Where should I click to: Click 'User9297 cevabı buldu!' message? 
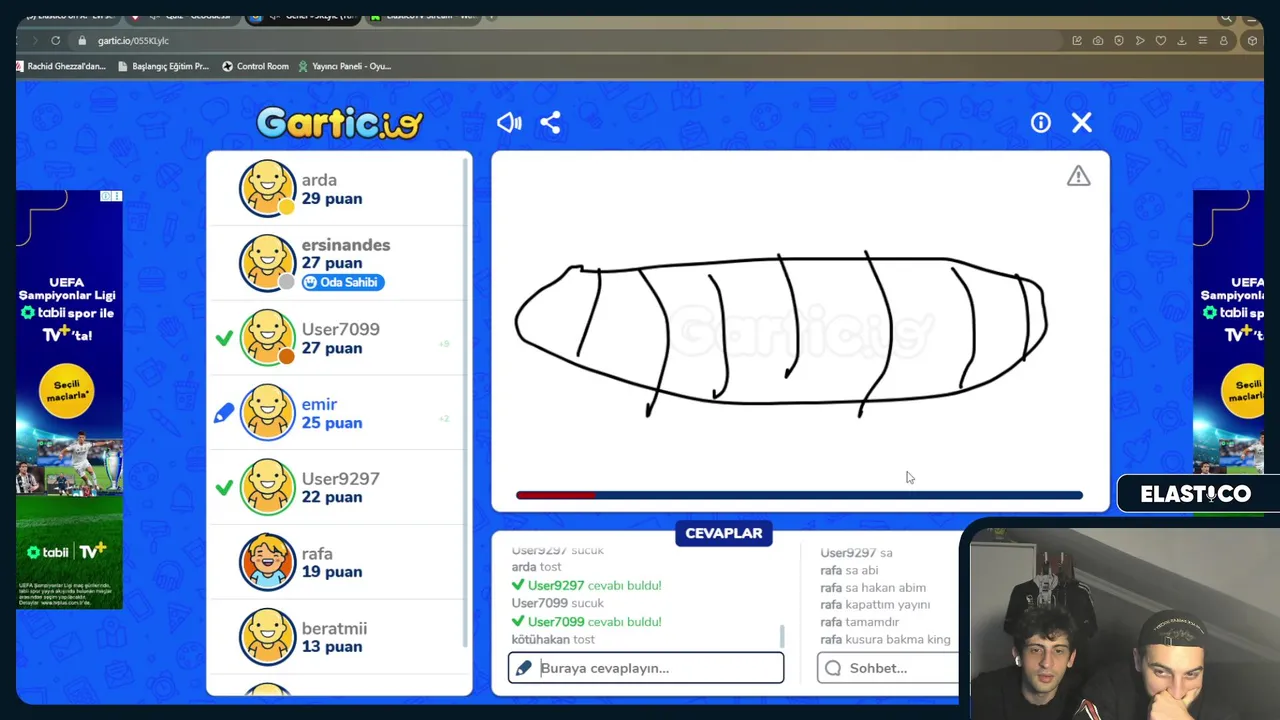[x=586, y=585]
